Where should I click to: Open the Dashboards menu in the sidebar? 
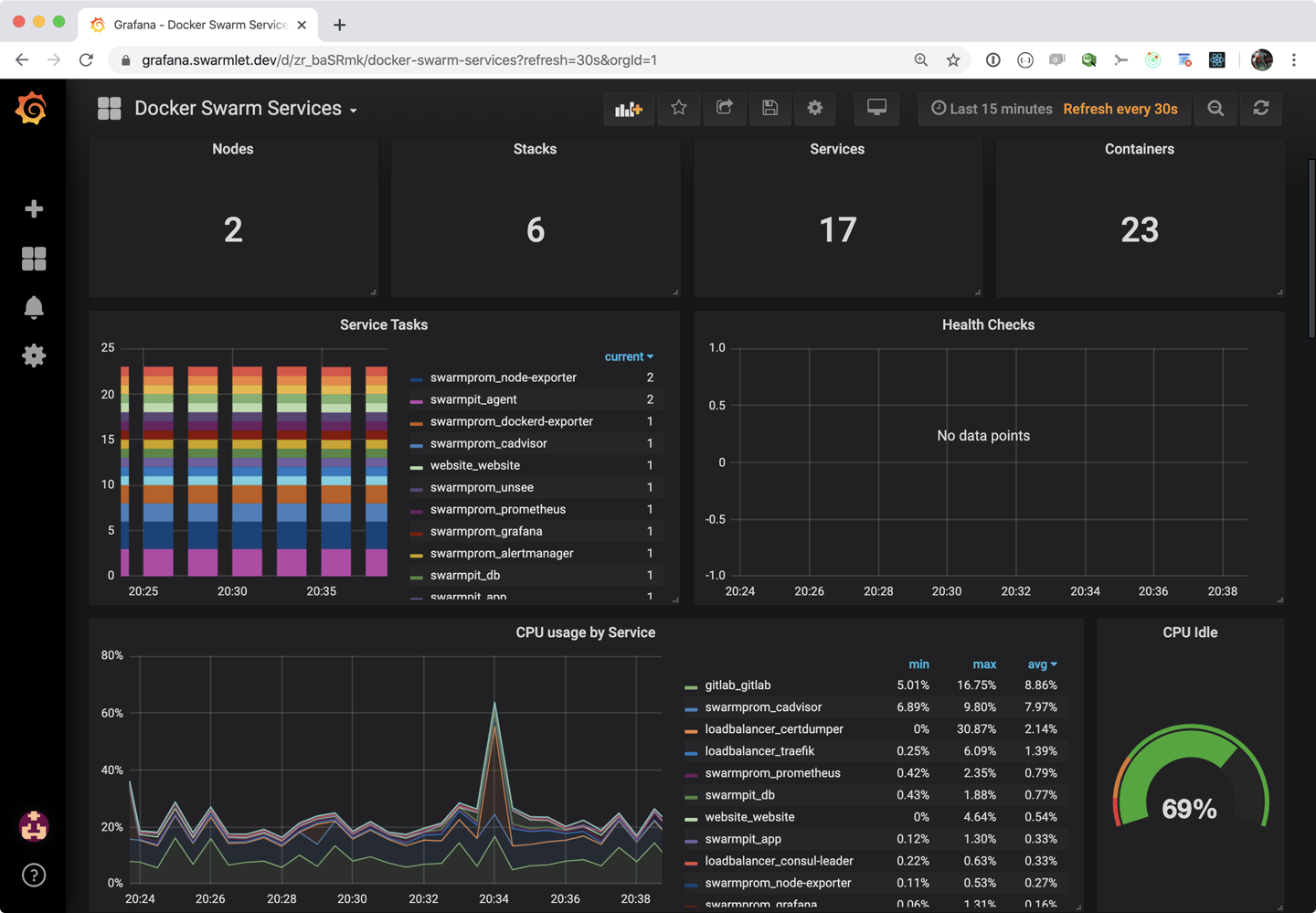(x=34, y=259)
